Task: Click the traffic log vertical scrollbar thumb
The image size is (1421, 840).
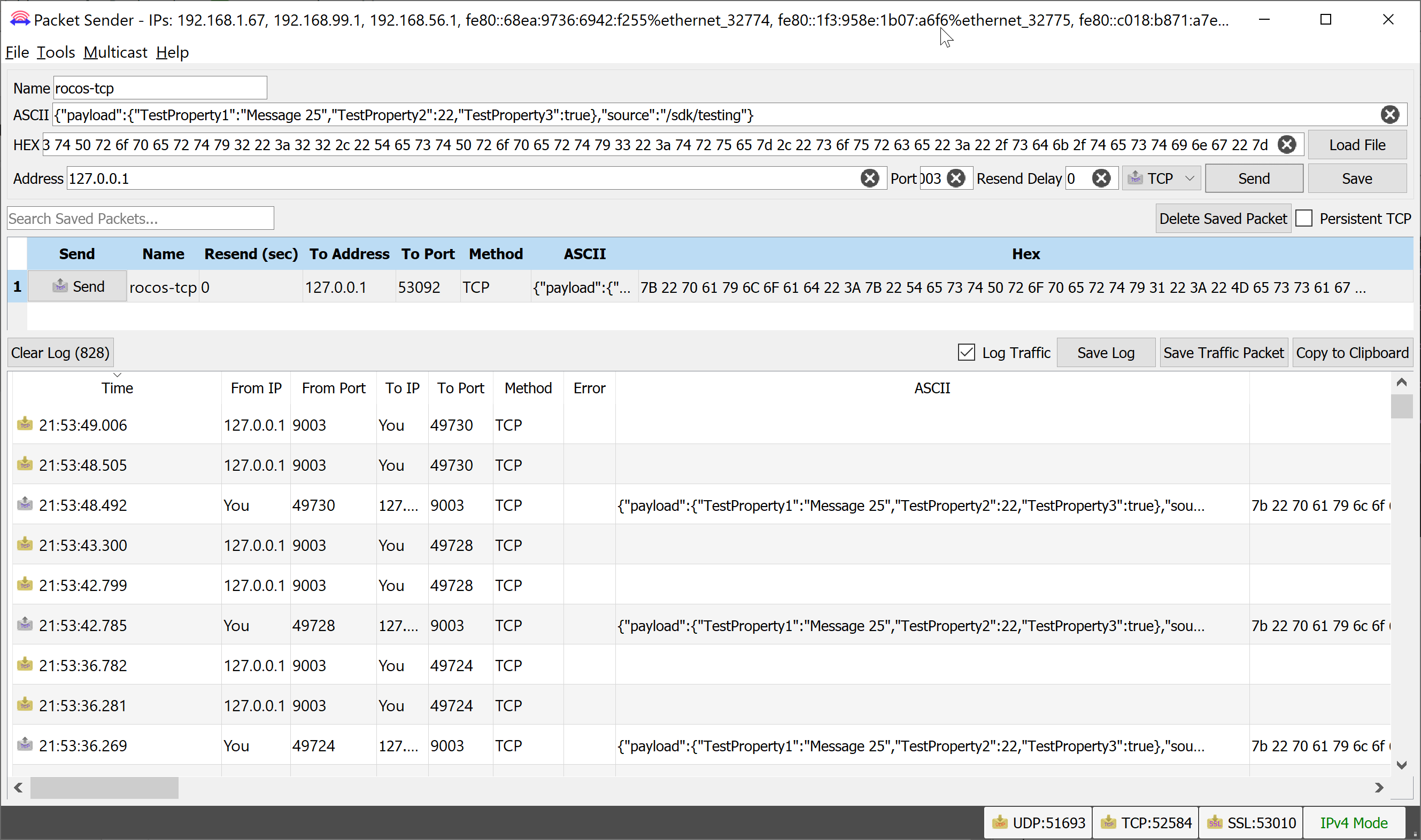Action: (1402, 406)
